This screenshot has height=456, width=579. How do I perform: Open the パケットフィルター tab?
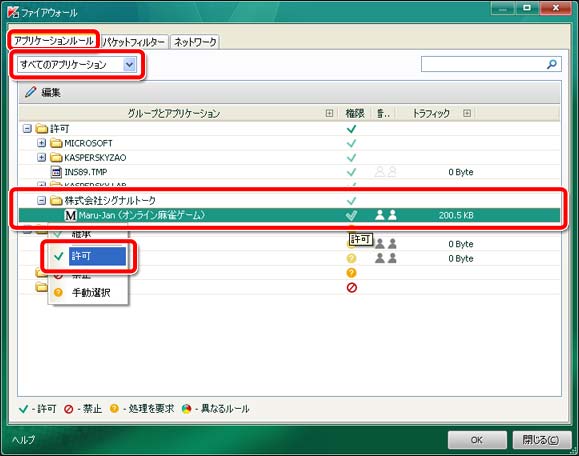[134, 42]
